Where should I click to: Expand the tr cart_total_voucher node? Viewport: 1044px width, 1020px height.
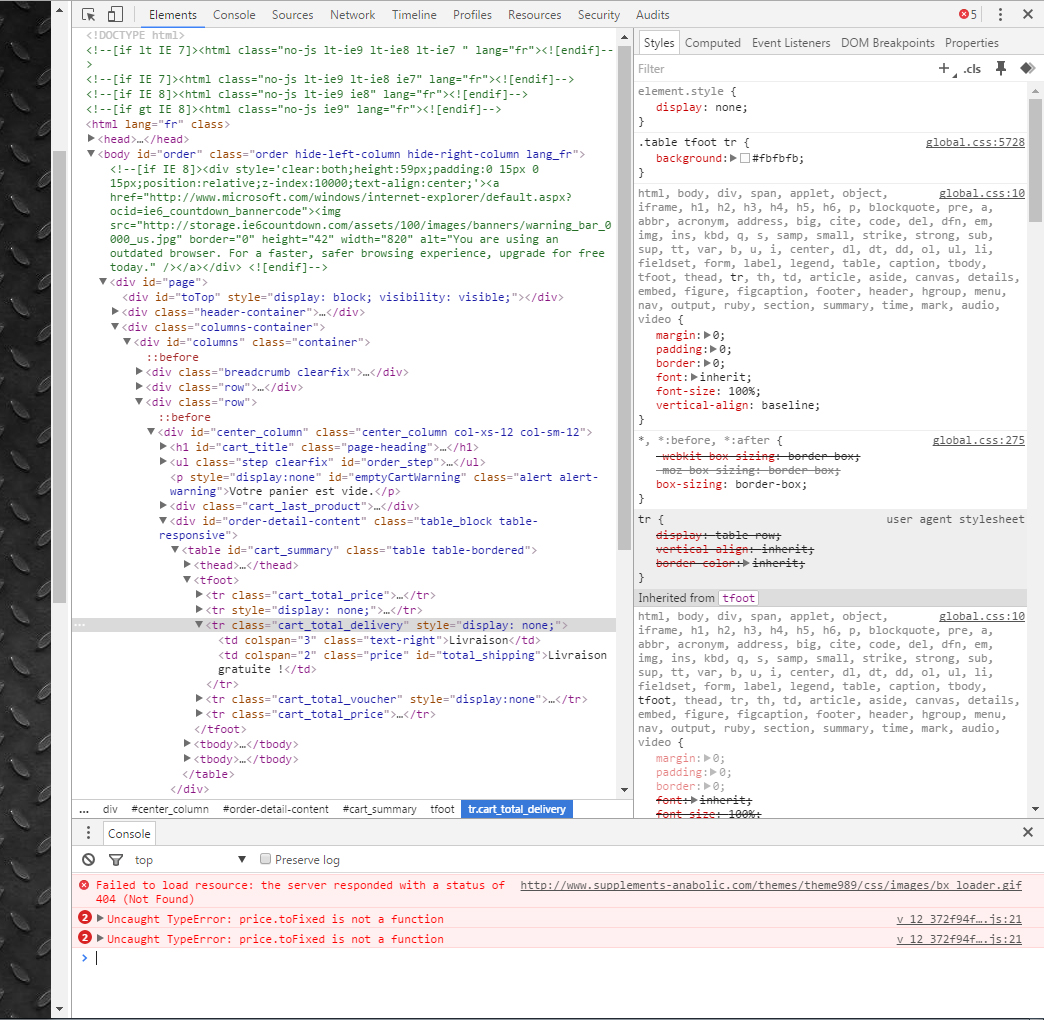200,699
